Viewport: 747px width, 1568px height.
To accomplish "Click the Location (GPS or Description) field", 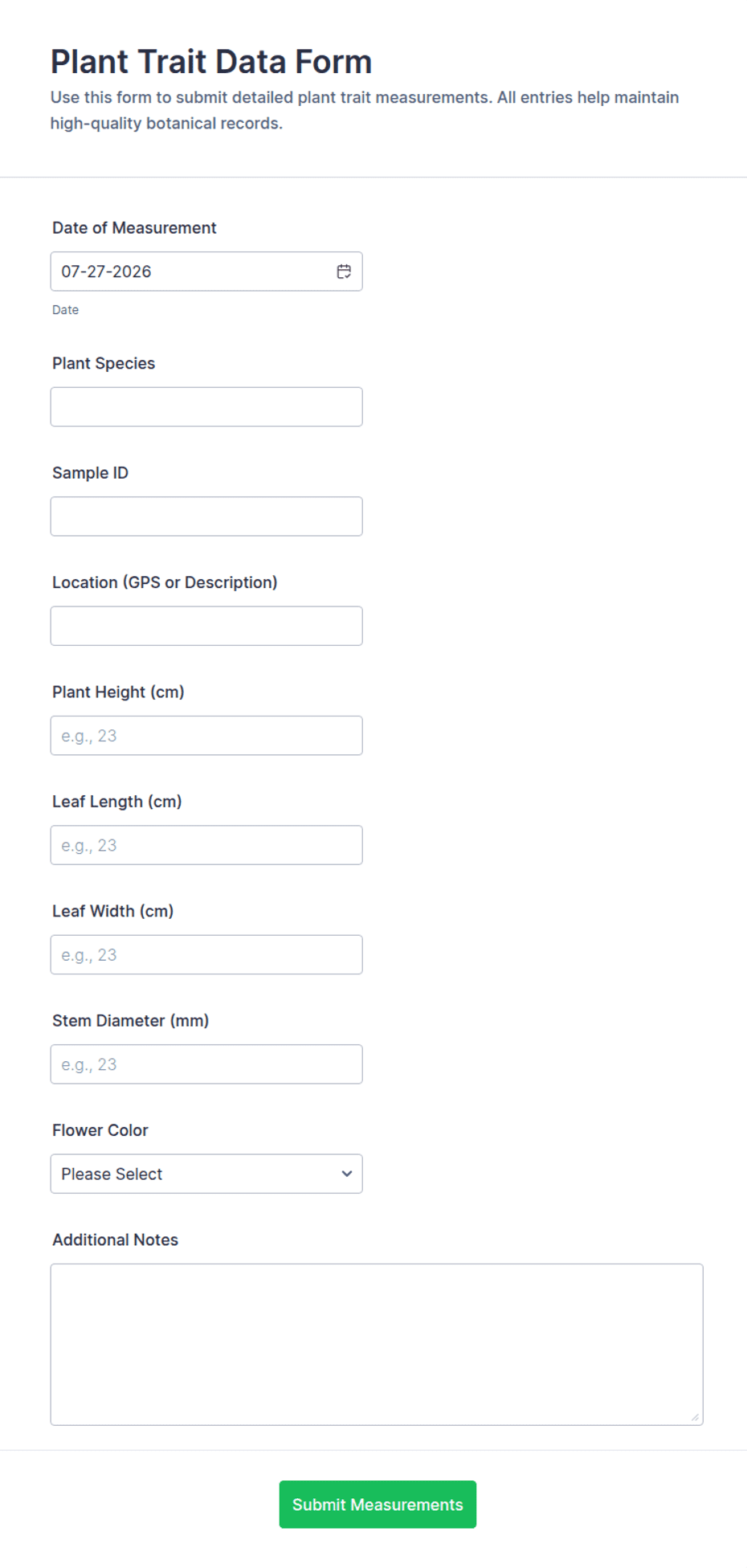I will (206, 626).
